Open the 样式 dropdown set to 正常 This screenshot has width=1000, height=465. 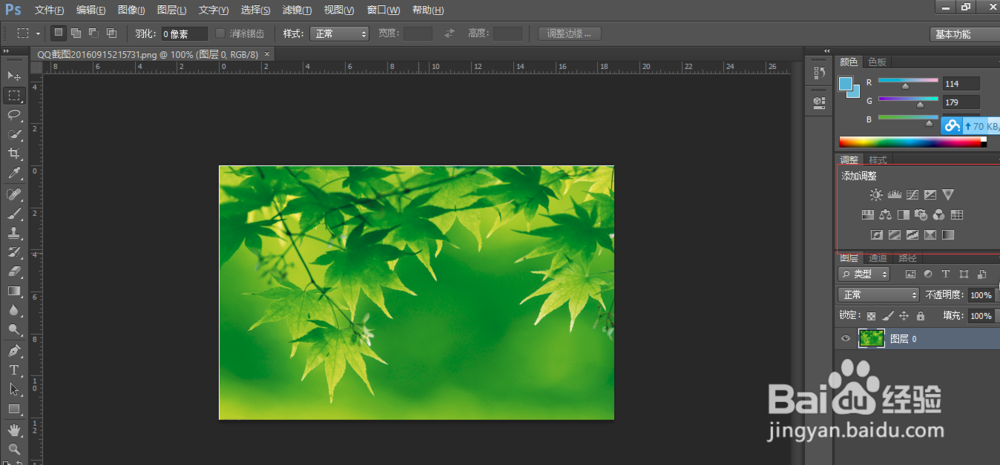pyautogui.click(x=339, y=34)
